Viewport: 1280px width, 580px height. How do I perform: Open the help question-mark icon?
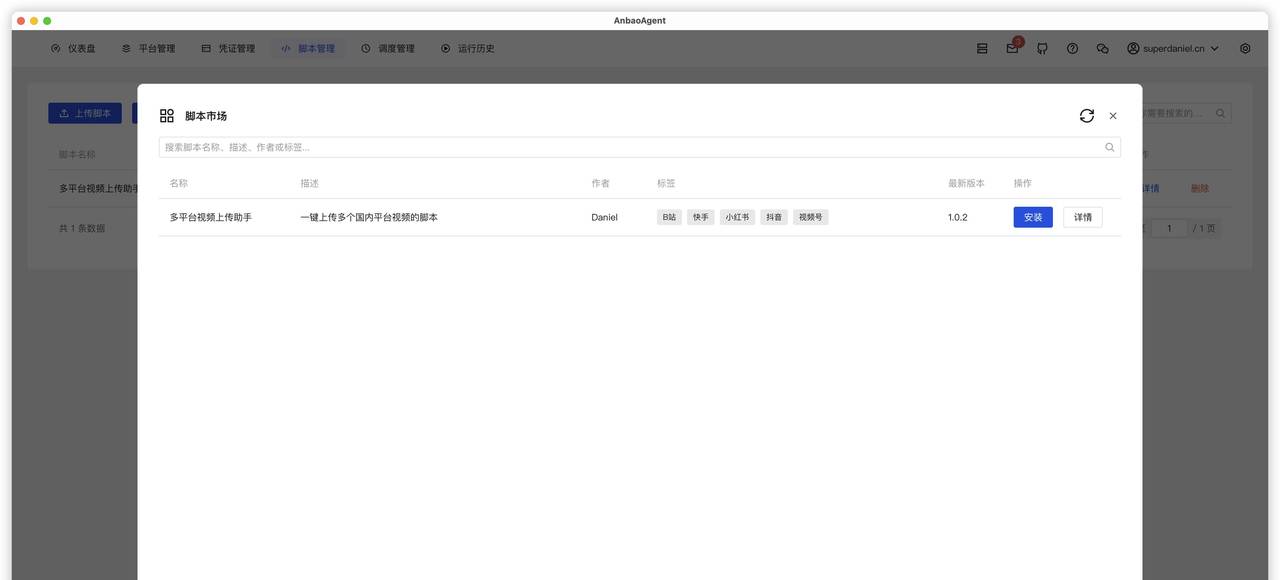[1071, 46]
